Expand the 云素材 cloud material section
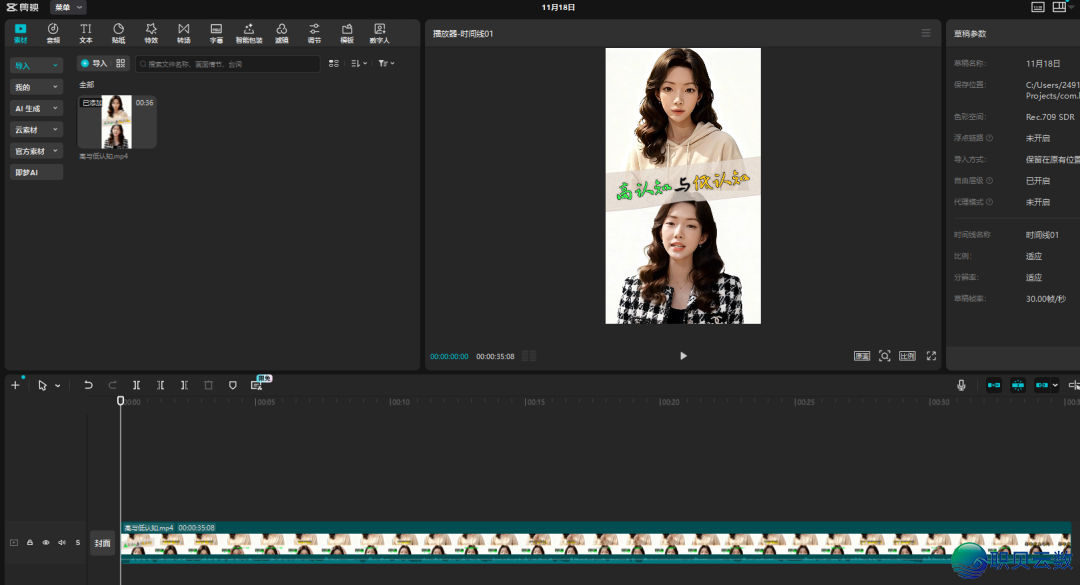1080x585 pixels. (37, 129)
